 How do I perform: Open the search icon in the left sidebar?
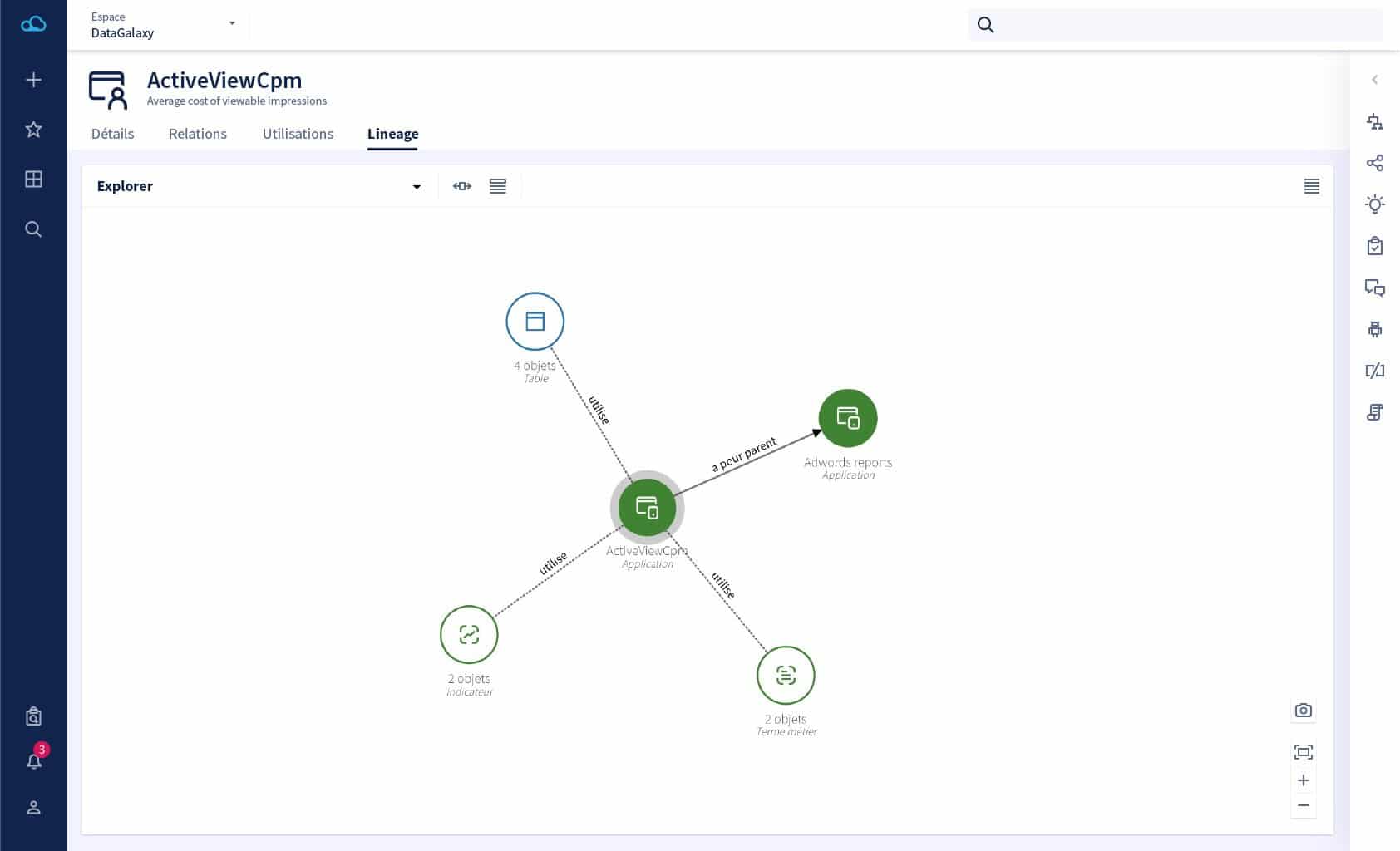click(x=33, y=229)
